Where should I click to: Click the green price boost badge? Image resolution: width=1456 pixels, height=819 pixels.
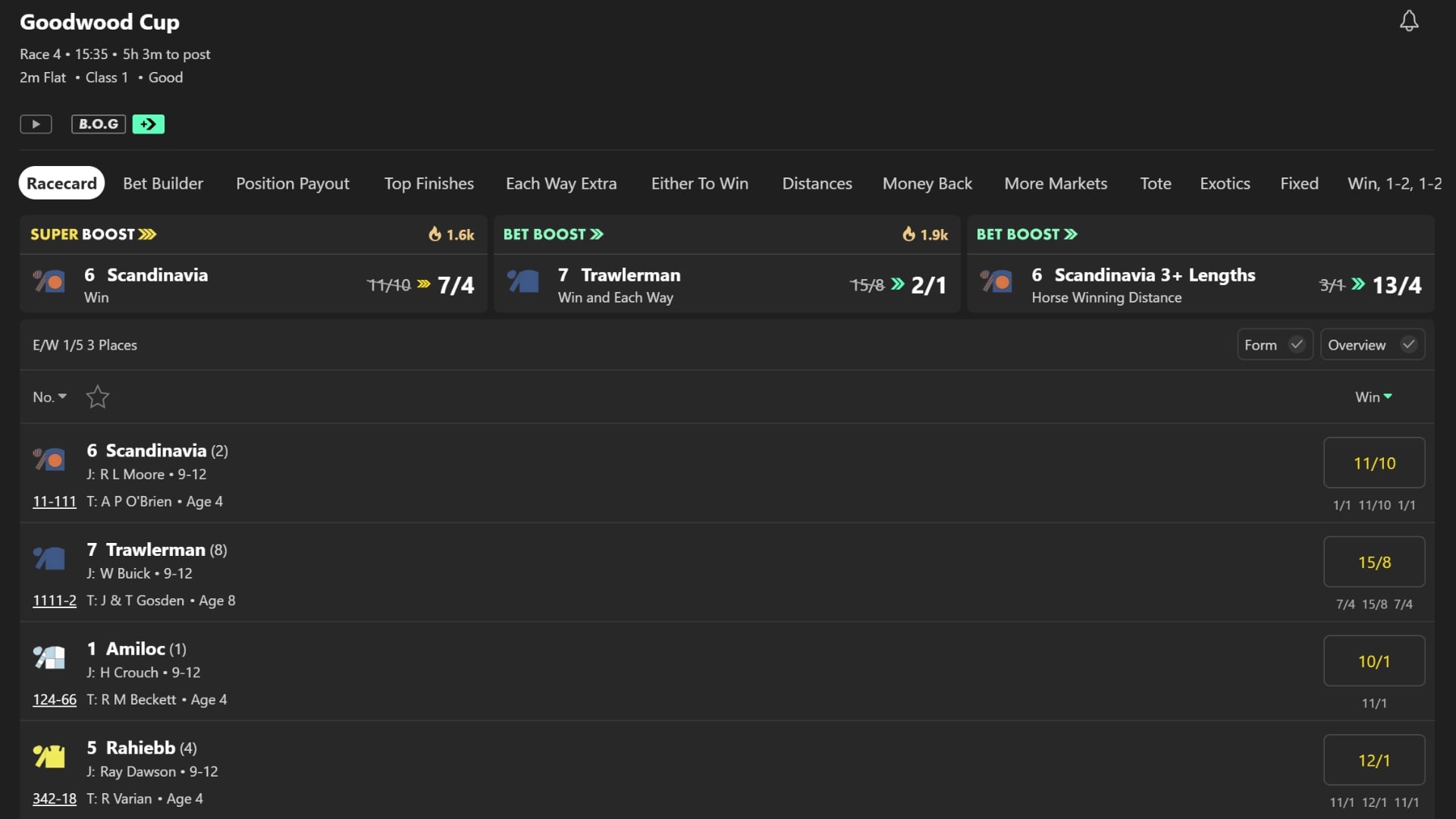[149, 124]
